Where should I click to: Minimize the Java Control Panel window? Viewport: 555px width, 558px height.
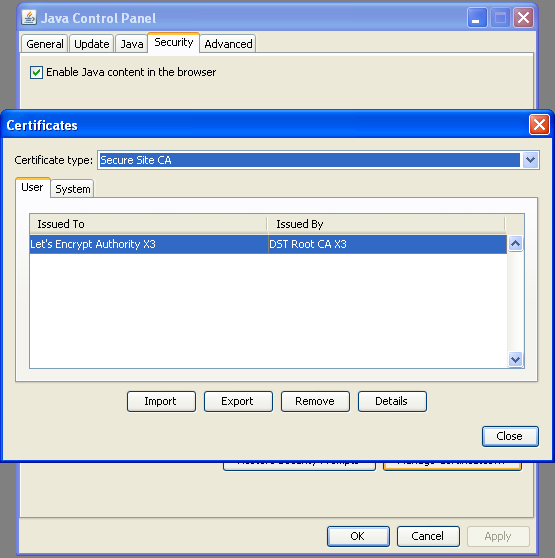pos(477,17)
